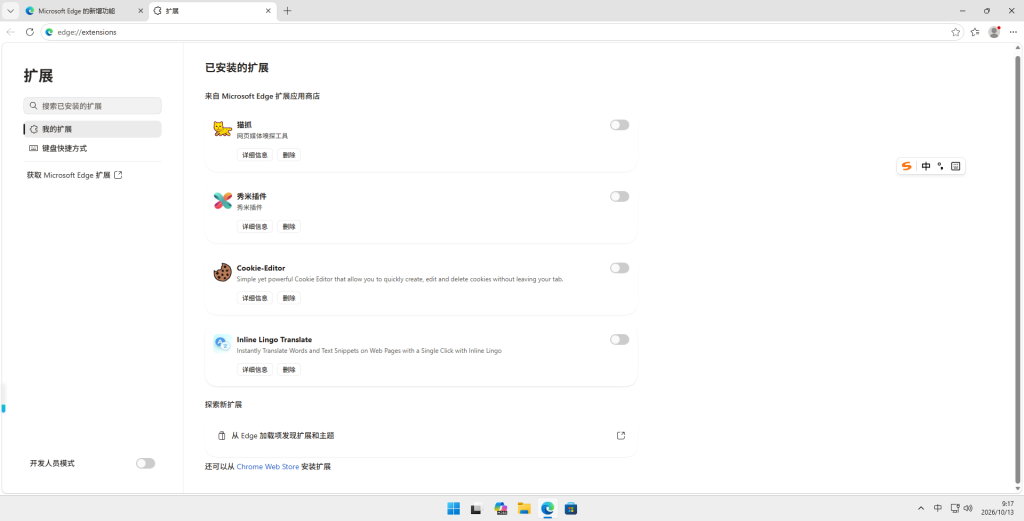The width and height of the screenshot is (1024, 521).
Task: Delete Inline Lingo Translate via 删除
Action: click(289, 370)
